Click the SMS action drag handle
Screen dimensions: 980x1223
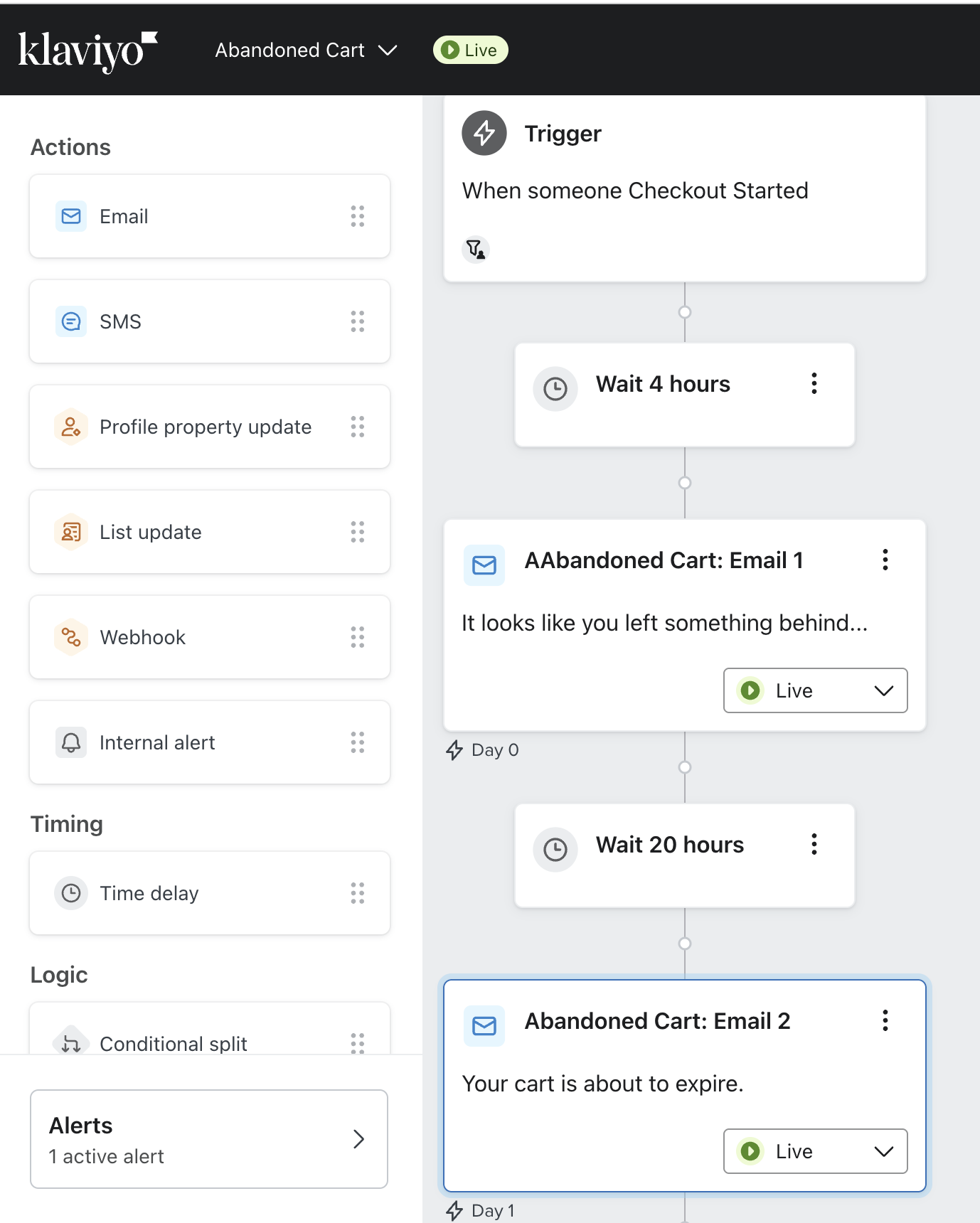click(x=358, y=321)
